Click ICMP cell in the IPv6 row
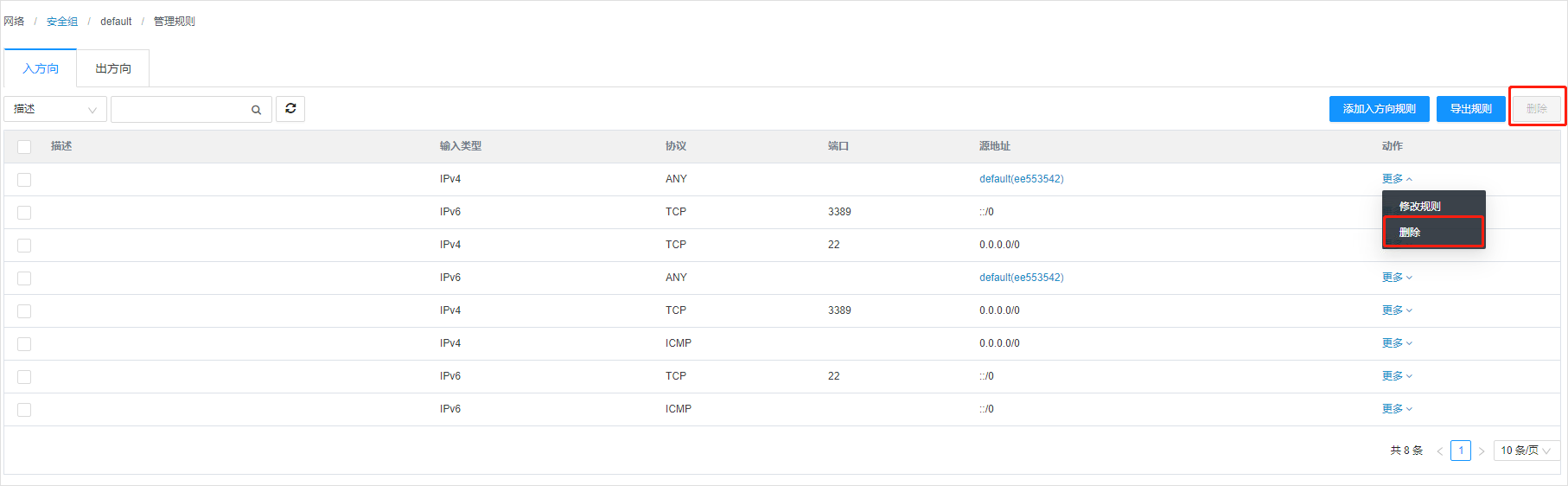 pyautogui.click(x=679, y=409)
